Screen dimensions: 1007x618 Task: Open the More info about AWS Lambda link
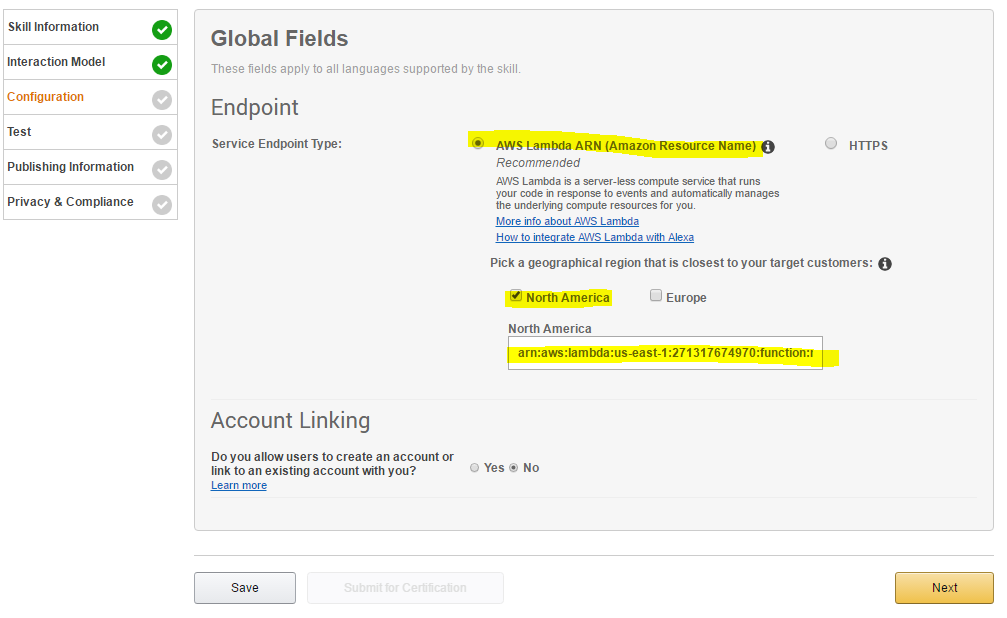pos(567,221)
